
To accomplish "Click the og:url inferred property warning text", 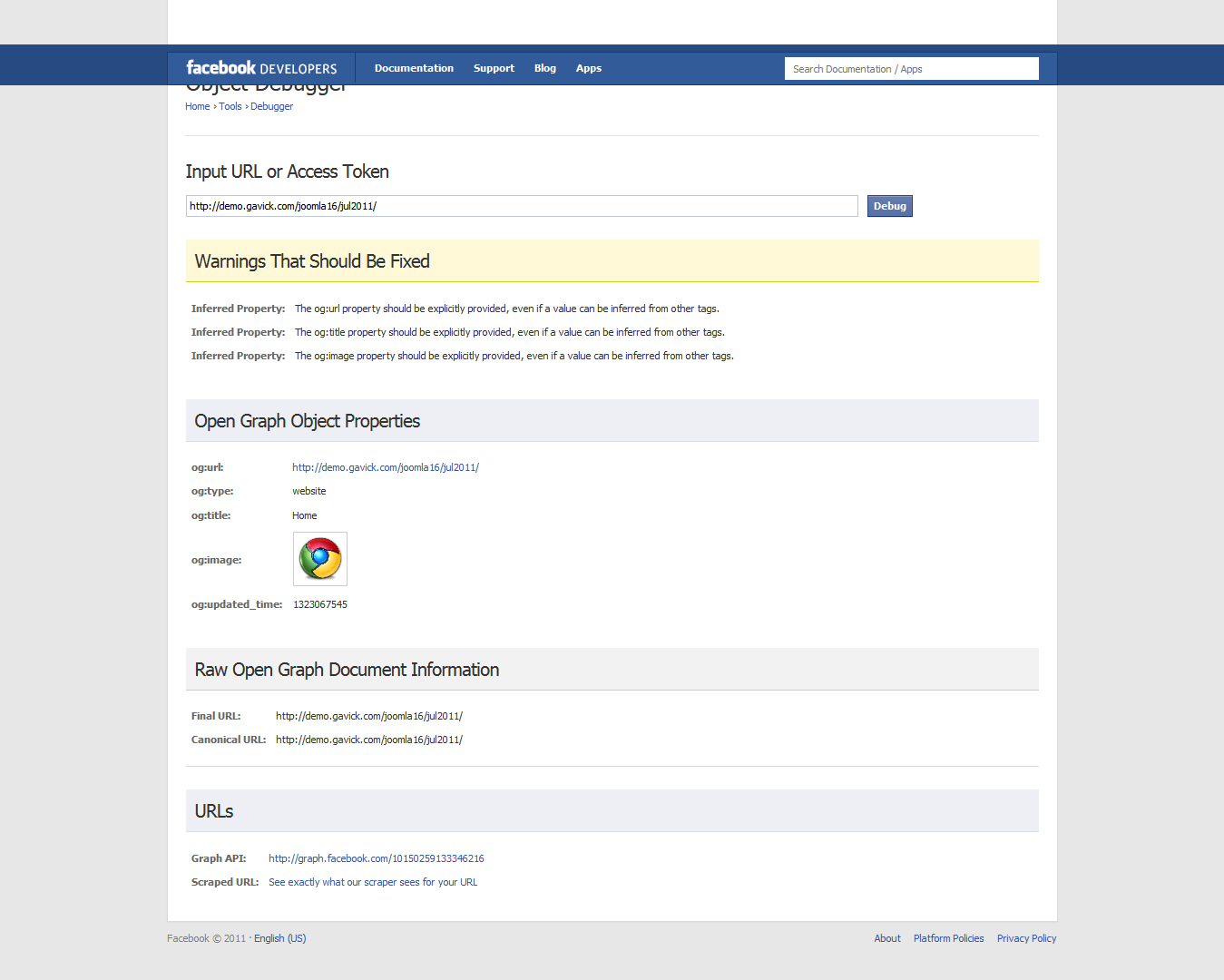I will point(507,309).
